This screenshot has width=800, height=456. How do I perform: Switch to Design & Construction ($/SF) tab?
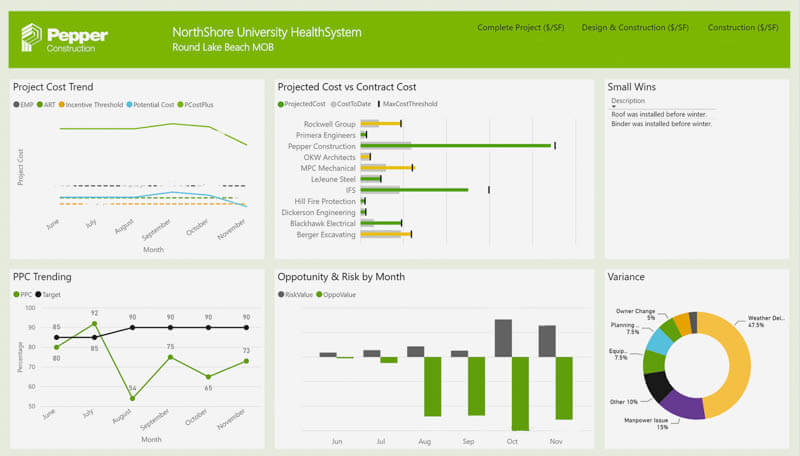pos(635,28)
